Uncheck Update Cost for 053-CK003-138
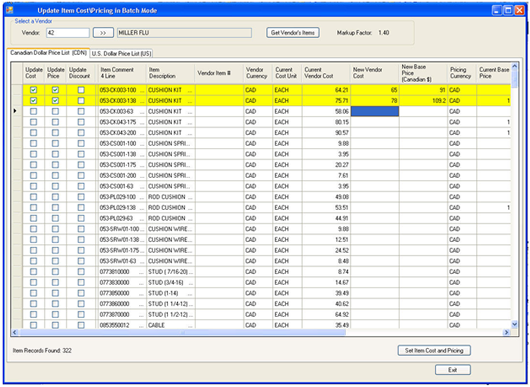Image resolution: width=530 pixels, height=387 pixels. click(33, 101)
